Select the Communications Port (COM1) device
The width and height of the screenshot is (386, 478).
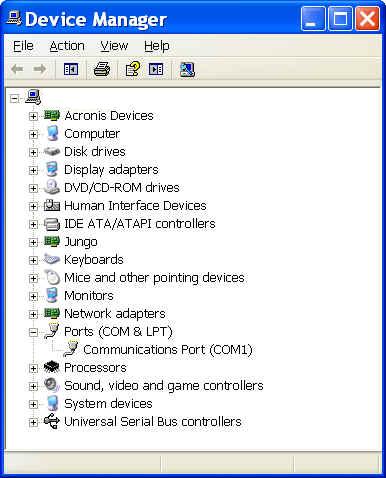pyautogui.click(x=168, y=349)
